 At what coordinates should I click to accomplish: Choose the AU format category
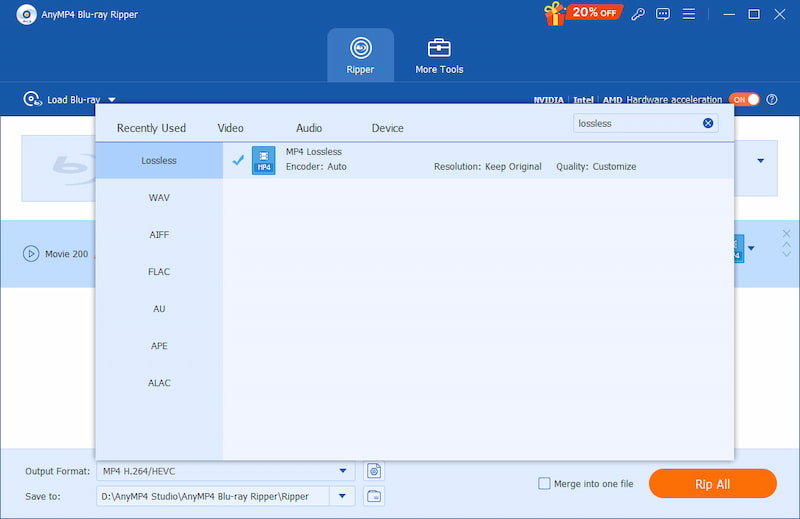159,309
